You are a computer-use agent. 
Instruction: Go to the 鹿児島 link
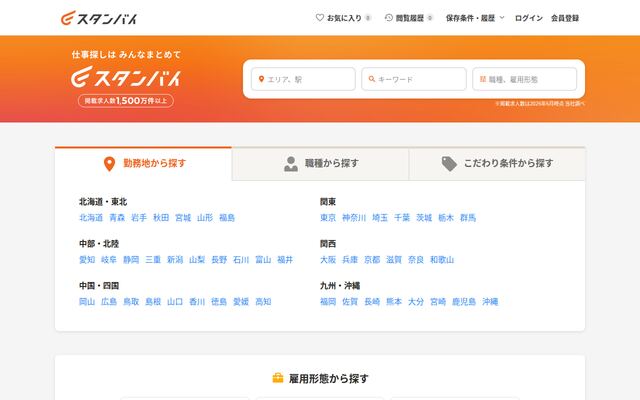(464, 302)
